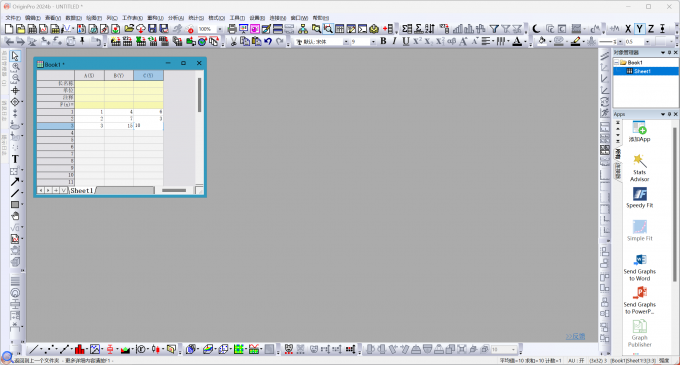The image size is (680, 365).
Task: Open the font size dropdown
Action: (373, 42)
